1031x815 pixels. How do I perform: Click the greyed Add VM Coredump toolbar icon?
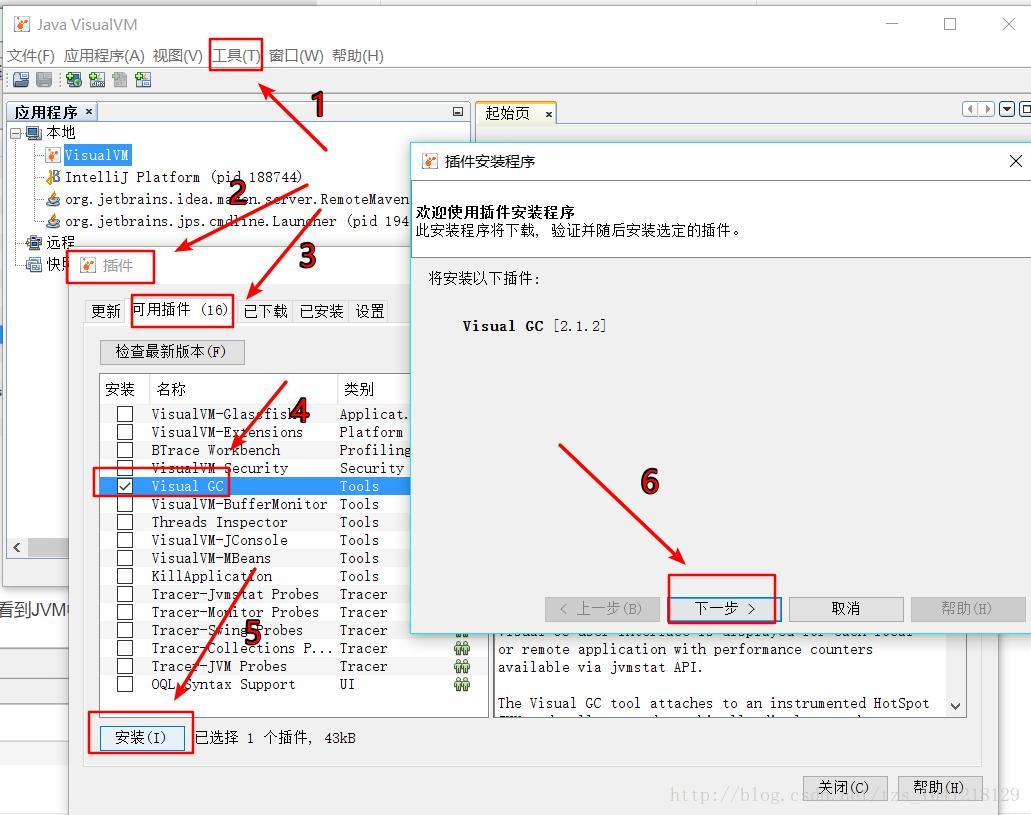[x=120, y=80]
